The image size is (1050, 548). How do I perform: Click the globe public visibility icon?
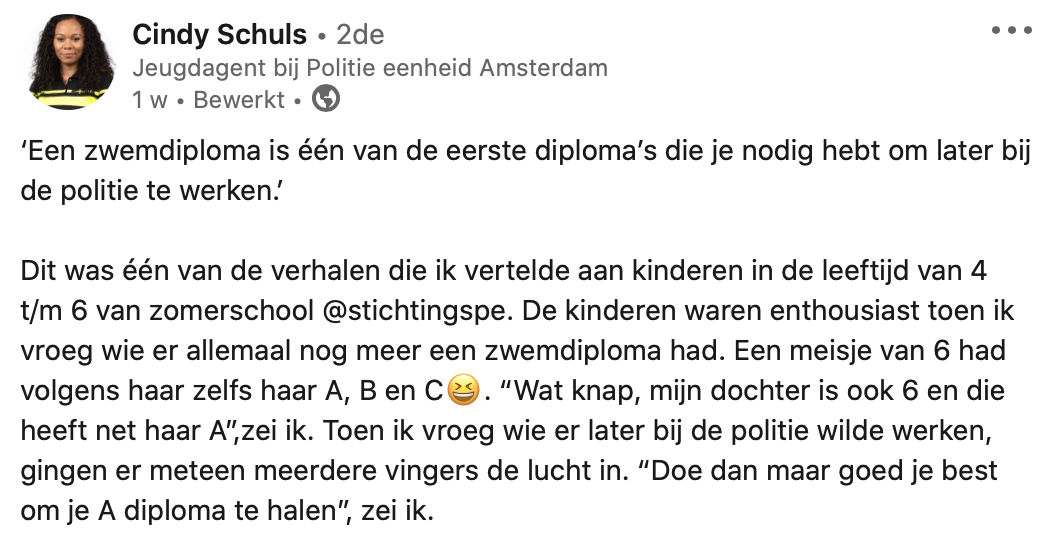point(326,99)
